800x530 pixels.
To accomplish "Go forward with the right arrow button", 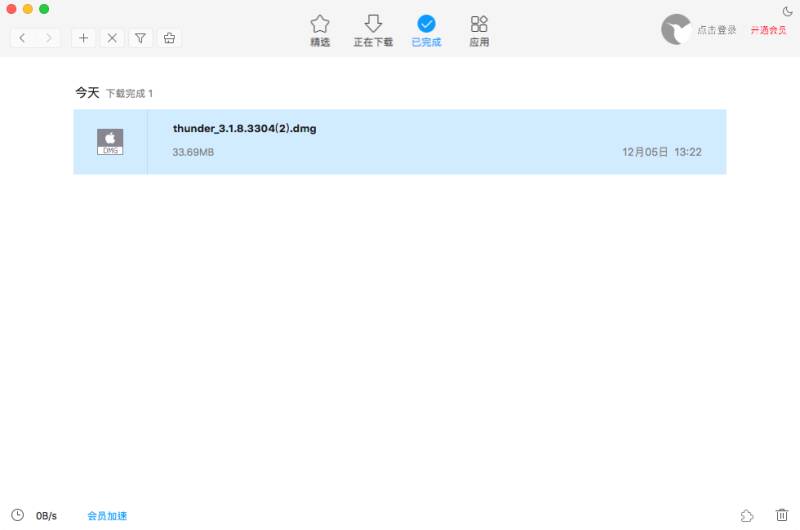I will click(x=48, y=38).
